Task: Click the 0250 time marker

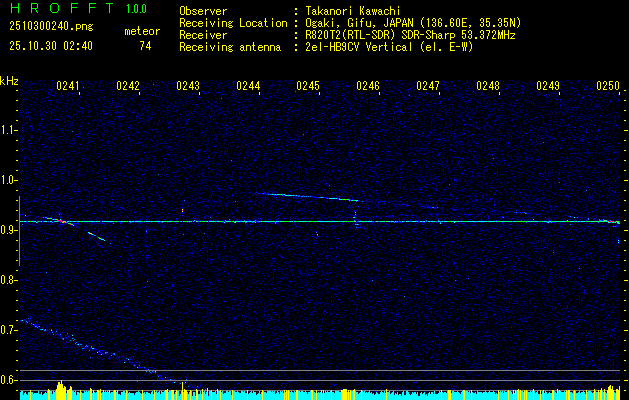Action: pyautogui.click(x=608, y=87)
